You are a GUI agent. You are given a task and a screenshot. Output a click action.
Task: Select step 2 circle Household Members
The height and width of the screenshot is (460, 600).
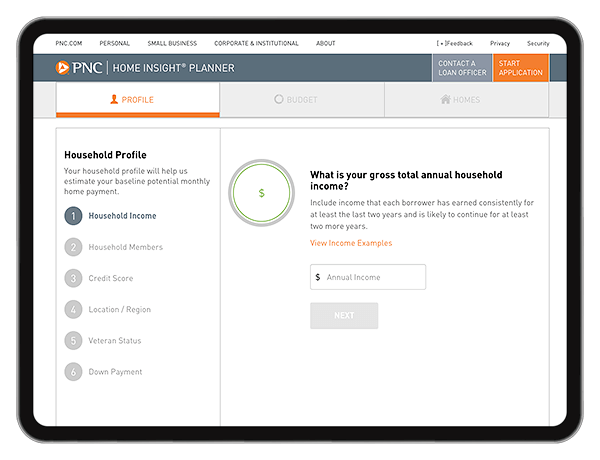[73, 247]
